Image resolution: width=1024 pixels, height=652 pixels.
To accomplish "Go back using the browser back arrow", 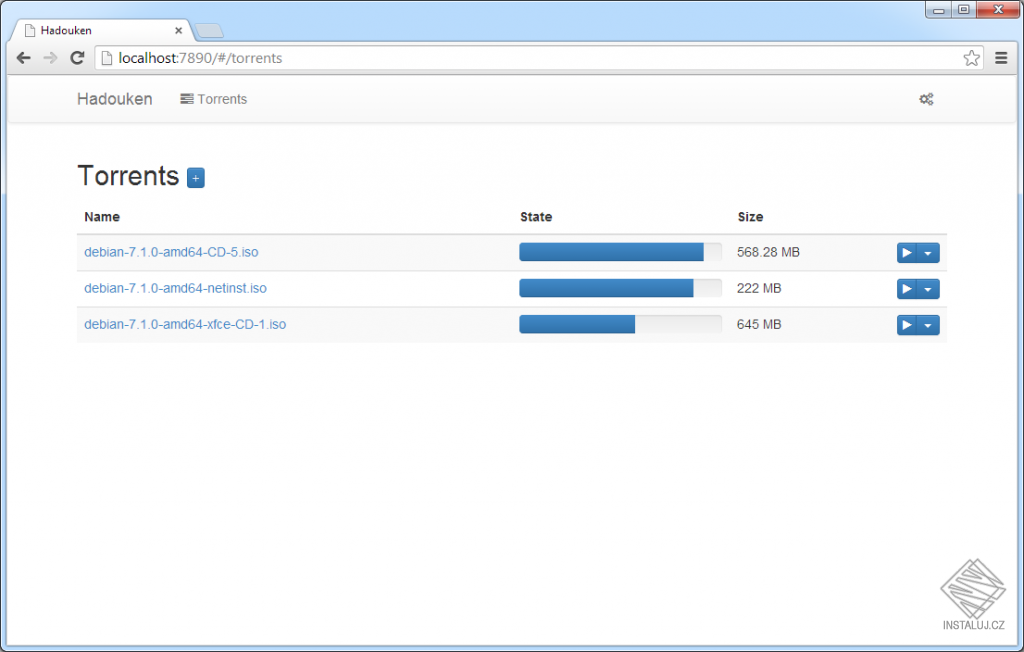I will click(x=24, y=58).
